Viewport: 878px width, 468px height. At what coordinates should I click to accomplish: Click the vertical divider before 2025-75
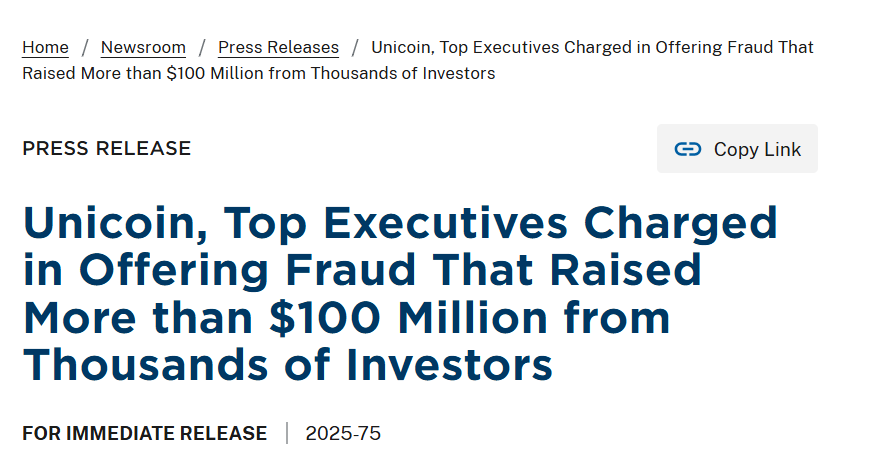click(x=287, y=433)
